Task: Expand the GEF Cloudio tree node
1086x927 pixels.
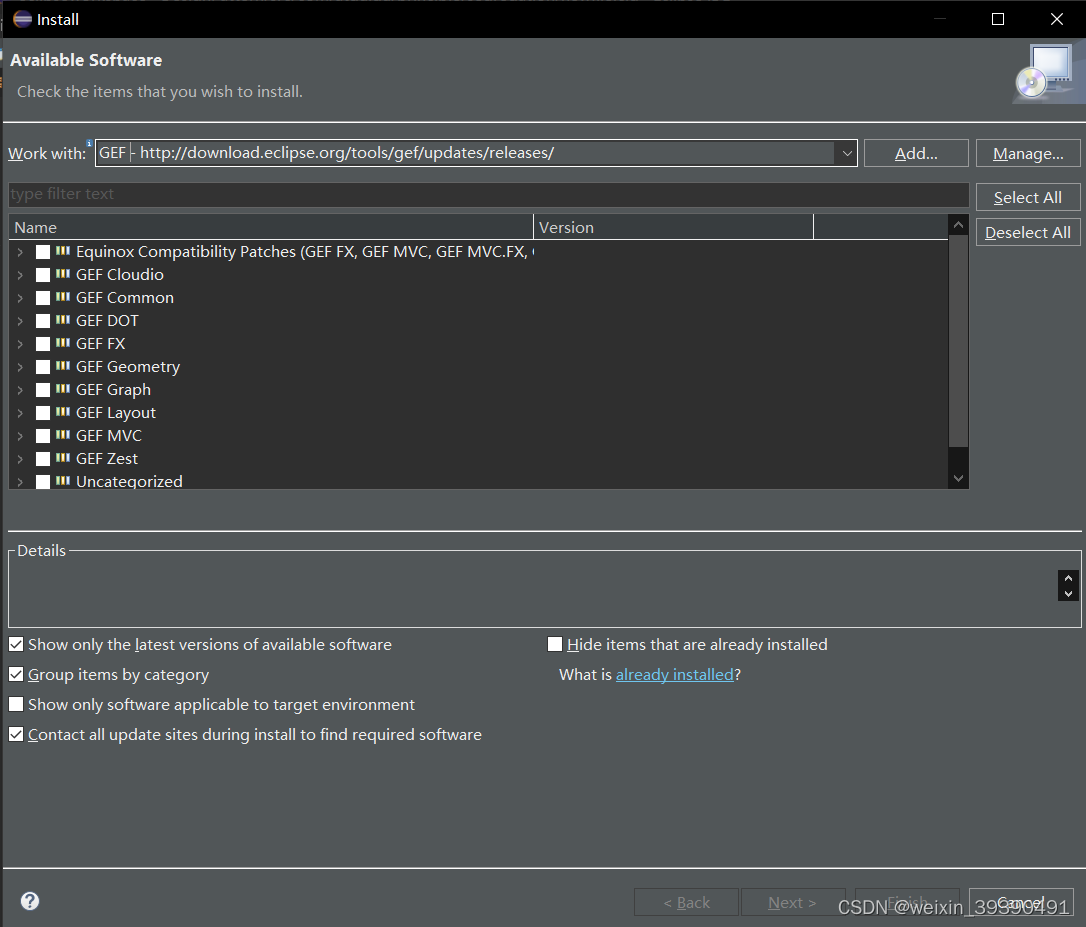Action: click(20, 275)
